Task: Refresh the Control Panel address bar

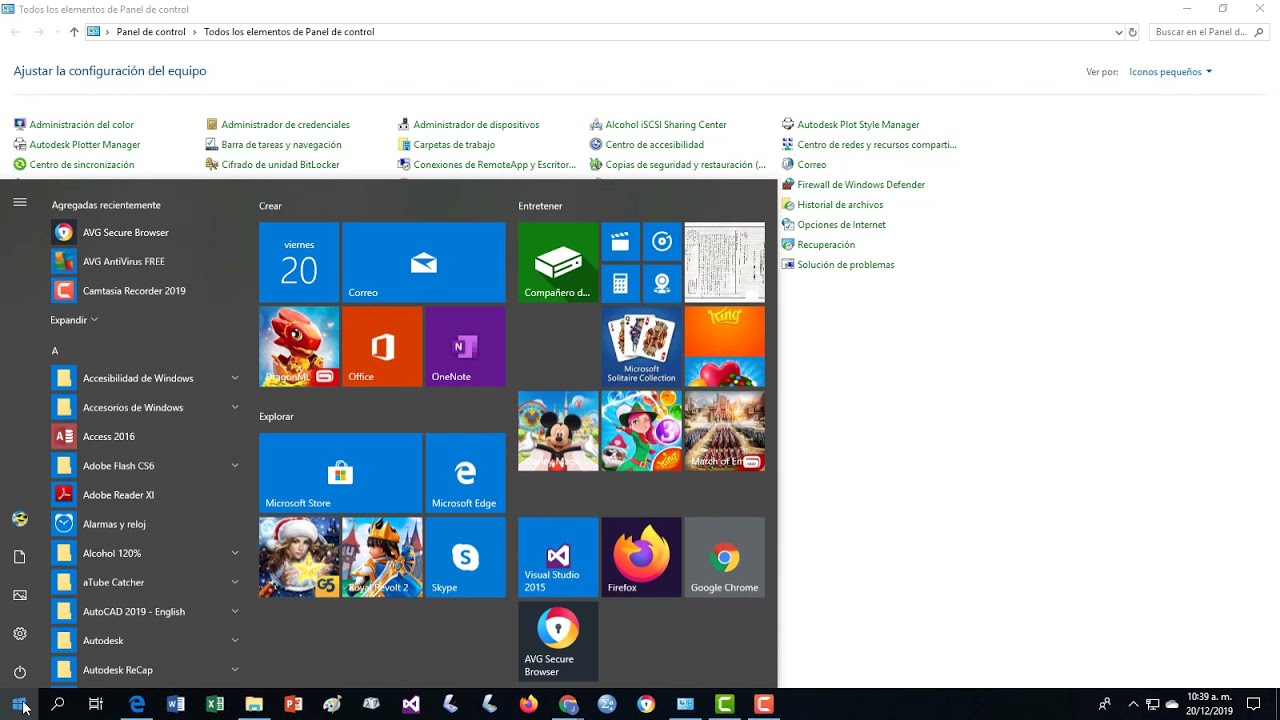Action: [x=1133, y=32]
